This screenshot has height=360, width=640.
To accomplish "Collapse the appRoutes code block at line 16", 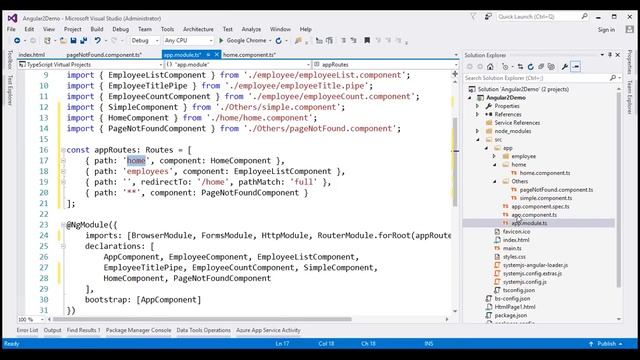I will coord(63,150).
